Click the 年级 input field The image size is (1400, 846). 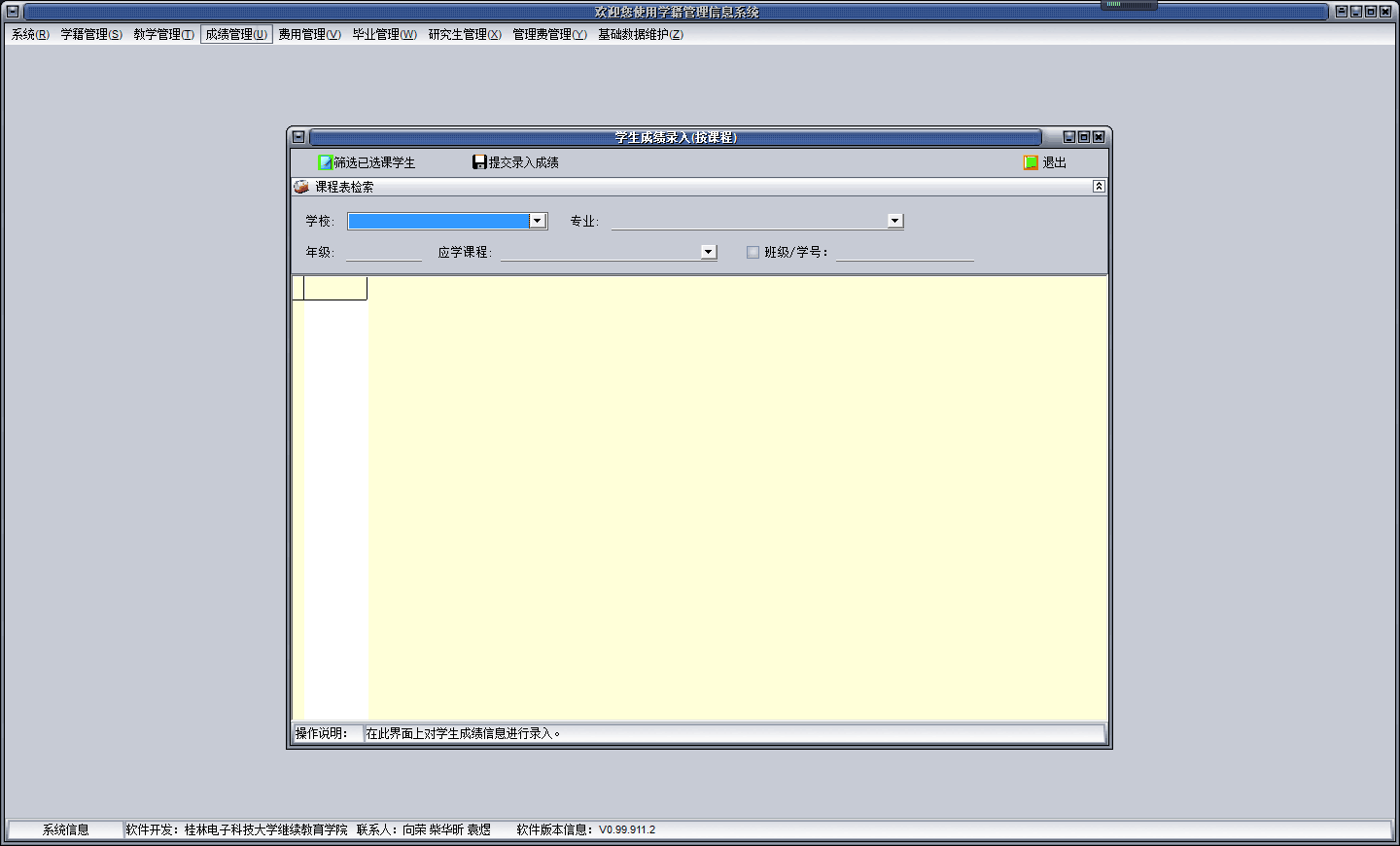(383, 252)
